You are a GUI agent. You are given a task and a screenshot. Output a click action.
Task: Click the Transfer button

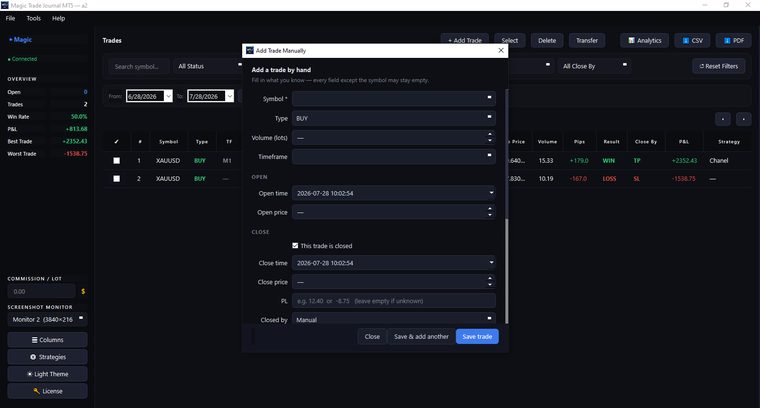[x=587, y=41]
